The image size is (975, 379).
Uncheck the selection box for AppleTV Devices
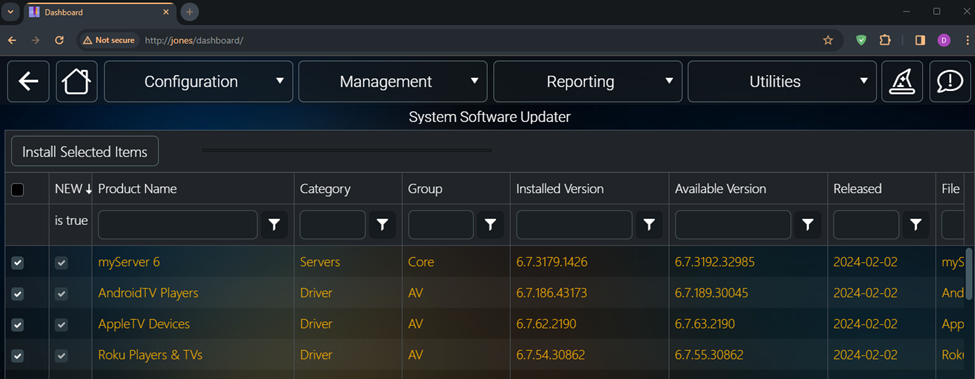click(x=17, y=324)
